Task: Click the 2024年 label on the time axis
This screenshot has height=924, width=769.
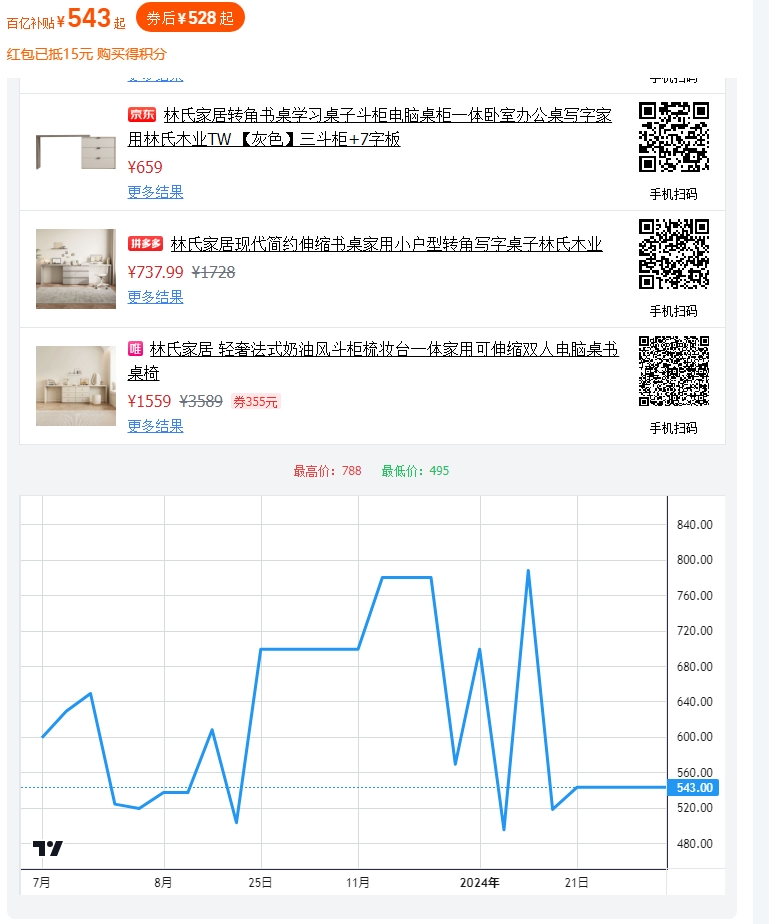Action: (480, 882)
